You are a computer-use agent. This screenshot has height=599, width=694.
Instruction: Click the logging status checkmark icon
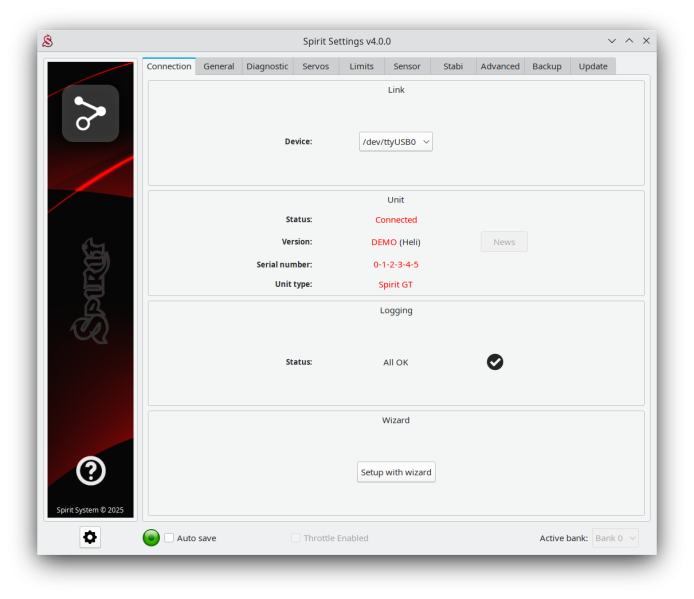click(495, 362)
